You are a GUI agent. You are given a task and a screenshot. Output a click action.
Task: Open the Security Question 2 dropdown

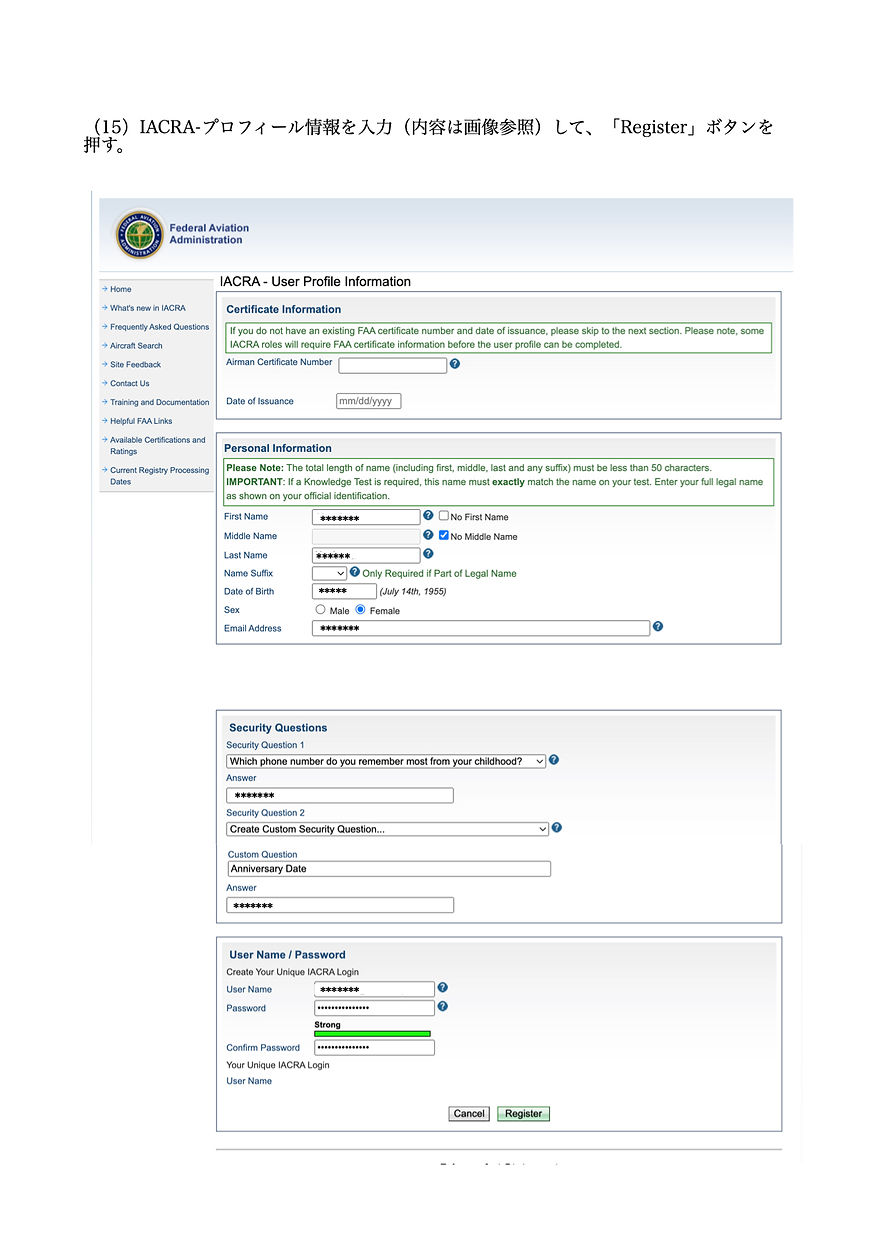[388, 829]
